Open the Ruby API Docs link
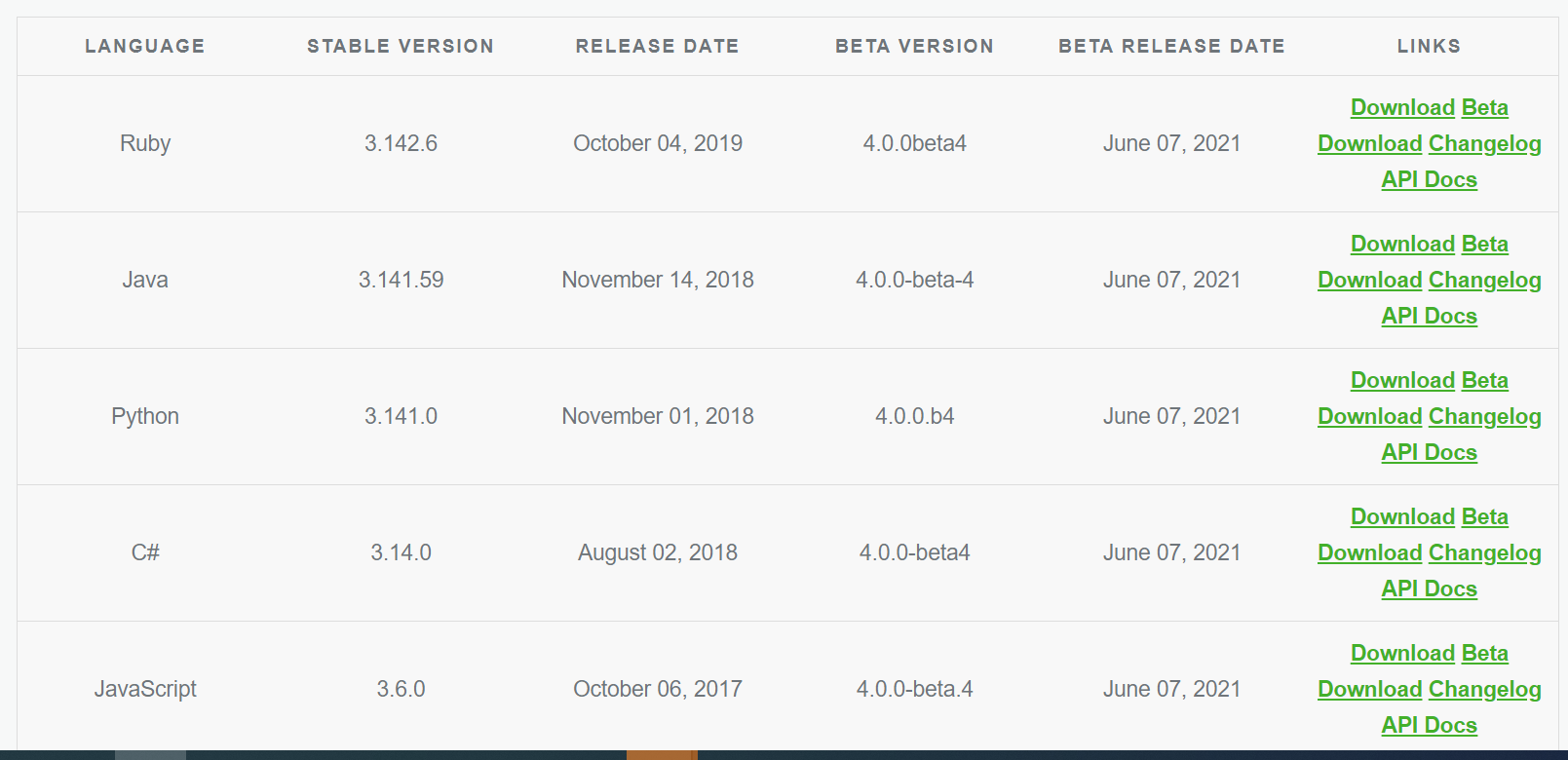This screenshot has width=1568, height=760. [x=1429, y=180]
